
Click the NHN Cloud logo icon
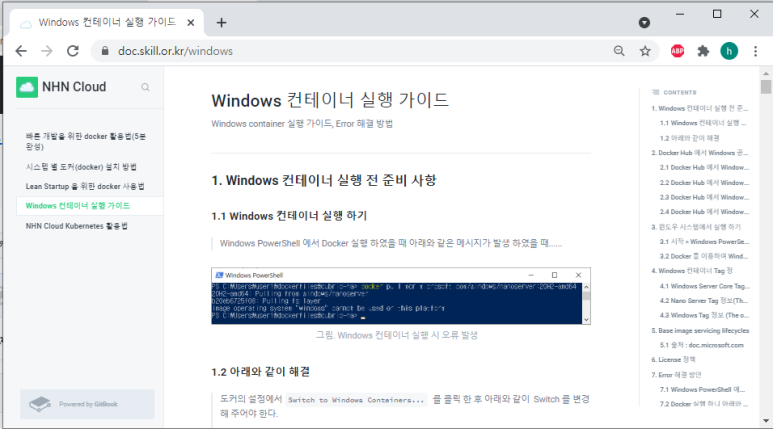27,87
